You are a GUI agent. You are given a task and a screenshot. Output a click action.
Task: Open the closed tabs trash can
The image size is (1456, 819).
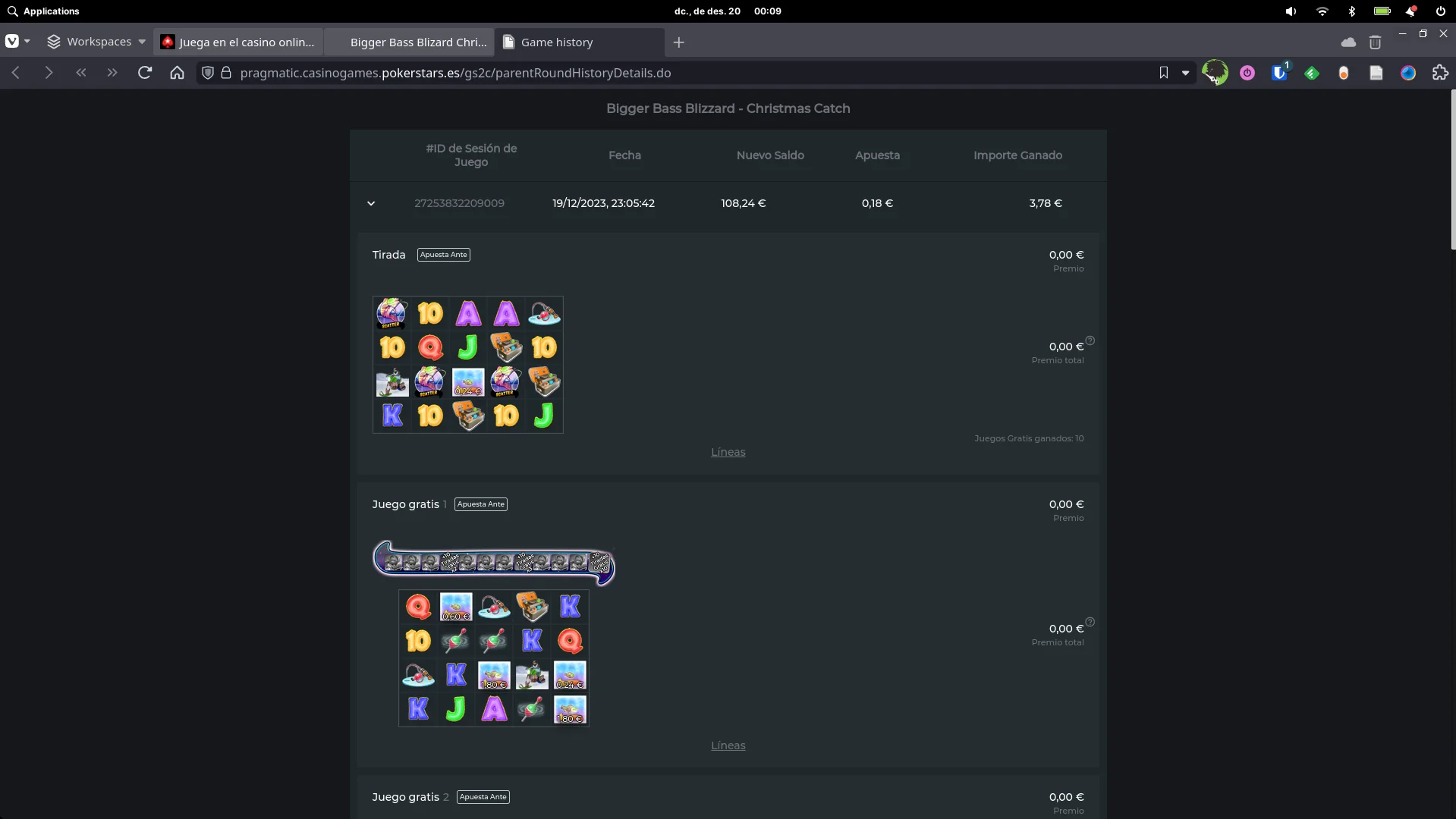coord(1375,42)
